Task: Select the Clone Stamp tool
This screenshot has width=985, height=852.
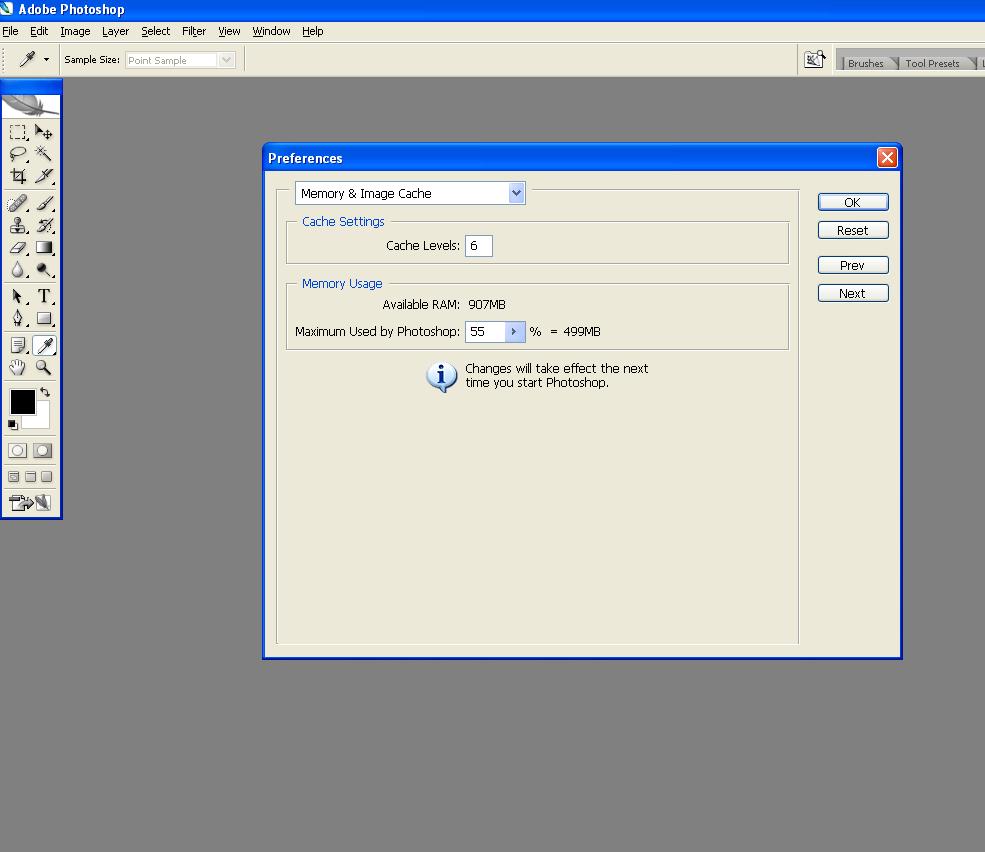Action: click(x=18, y=225)
